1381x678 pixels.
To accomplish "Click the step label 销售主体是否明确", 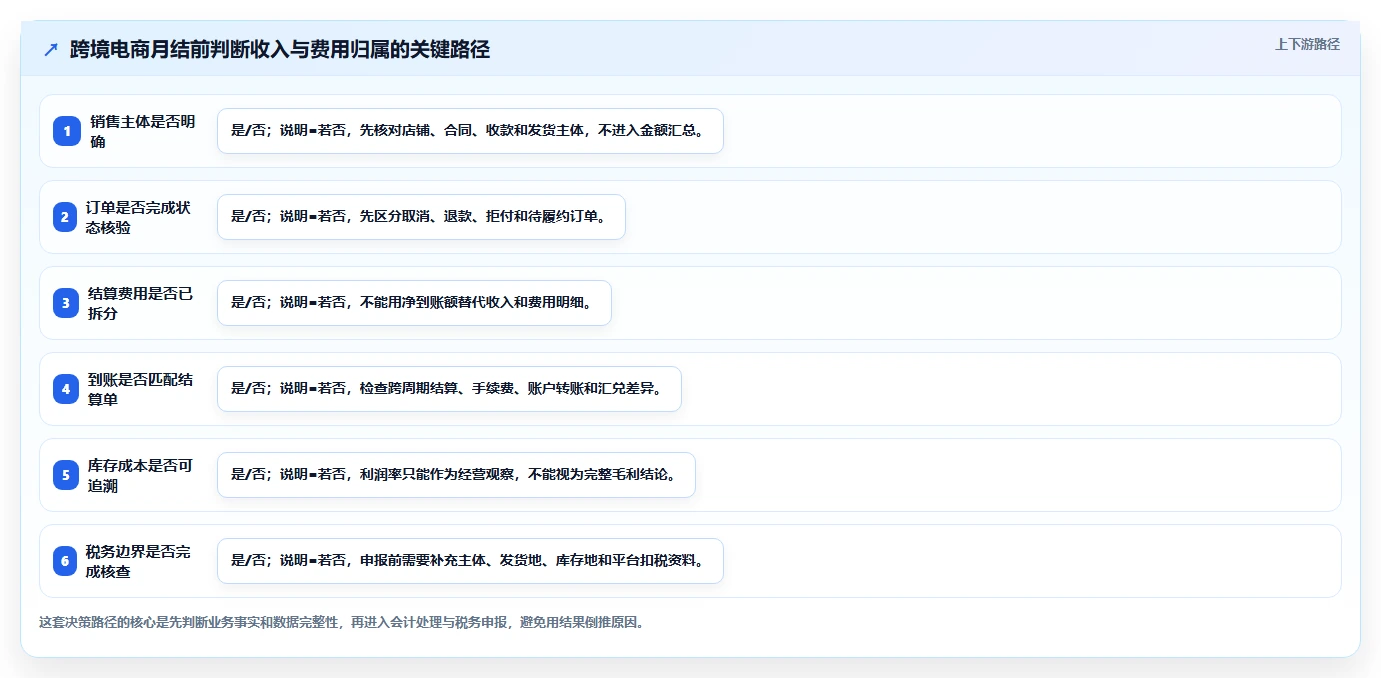I will point(142,131).
